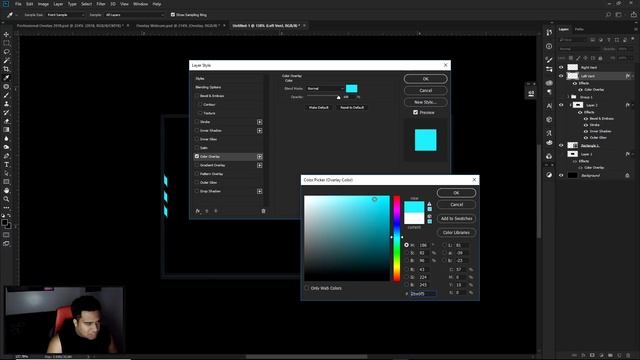
Task: Open the Sample All Layers dropdown
Action: click(134, 15)
